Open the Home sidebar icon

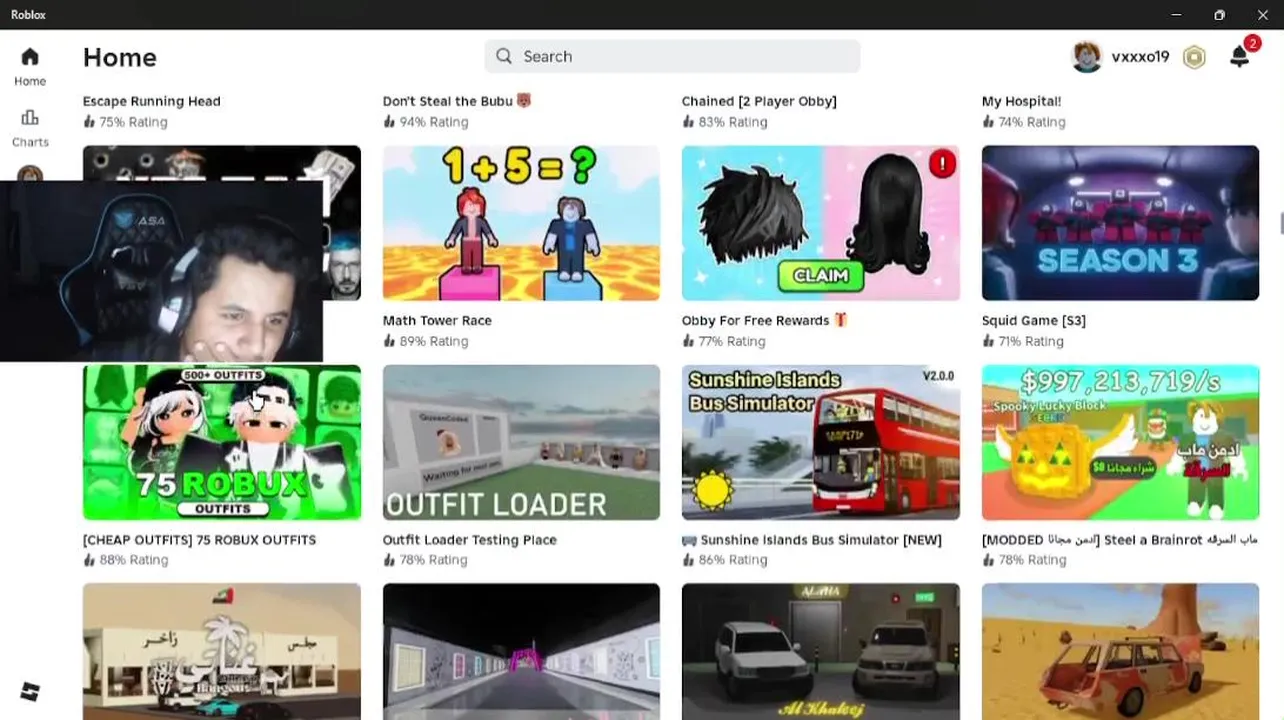point(30,57)
